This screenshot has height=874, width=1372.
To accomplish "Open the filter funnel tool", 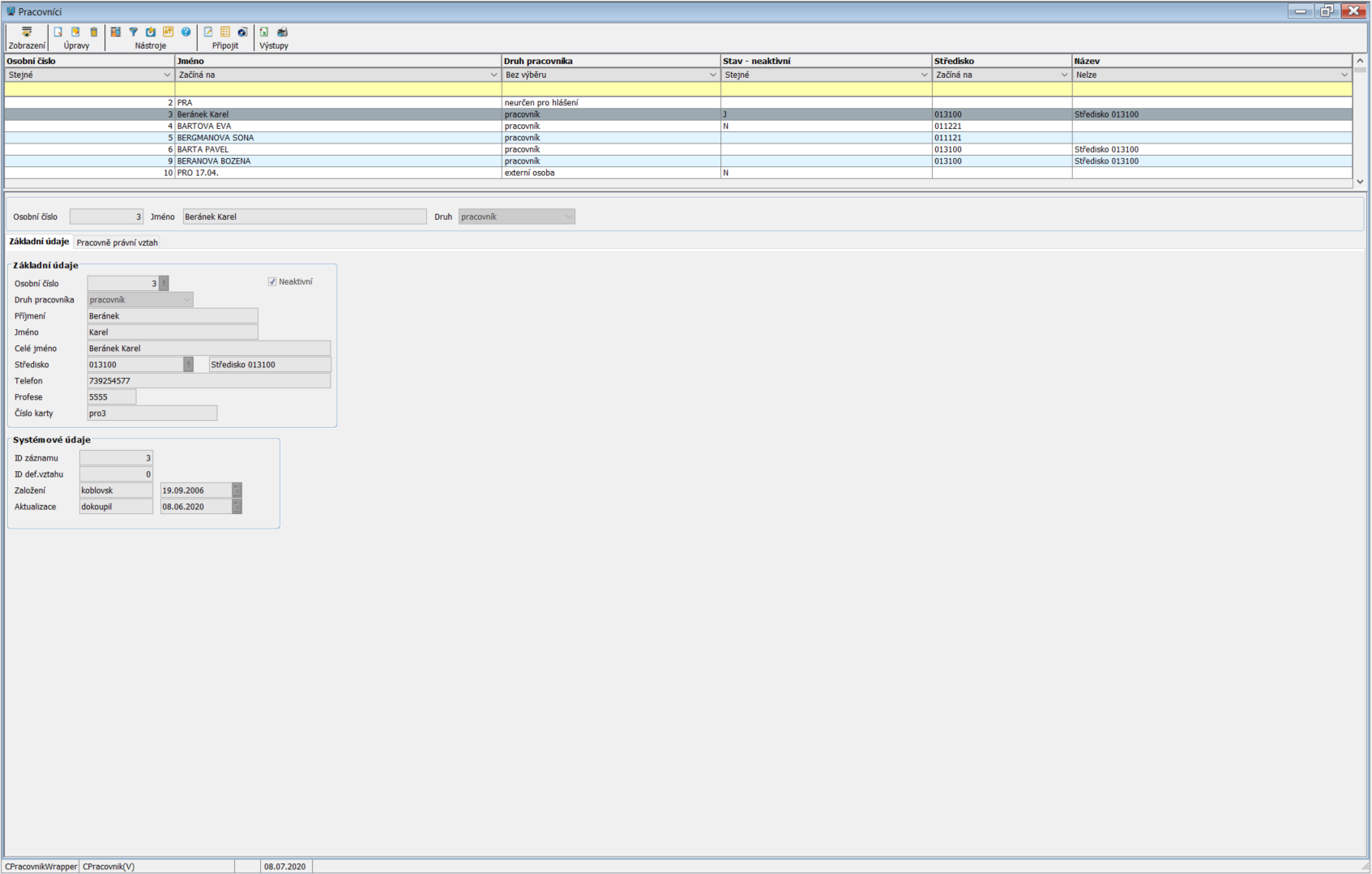I will pyautogui.click(x=134, y=32).
